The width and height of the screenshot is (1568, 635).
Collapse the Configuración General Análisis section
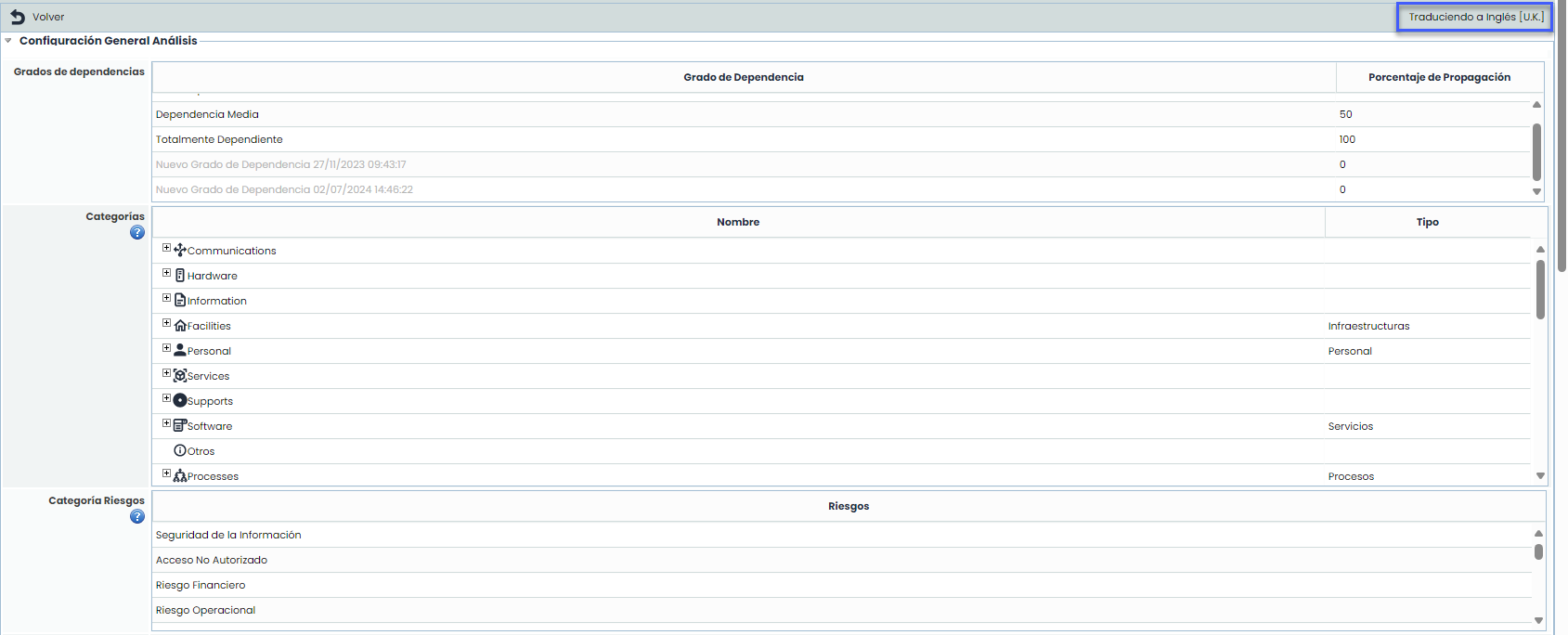pyautogui.click(x=8, y=41)
